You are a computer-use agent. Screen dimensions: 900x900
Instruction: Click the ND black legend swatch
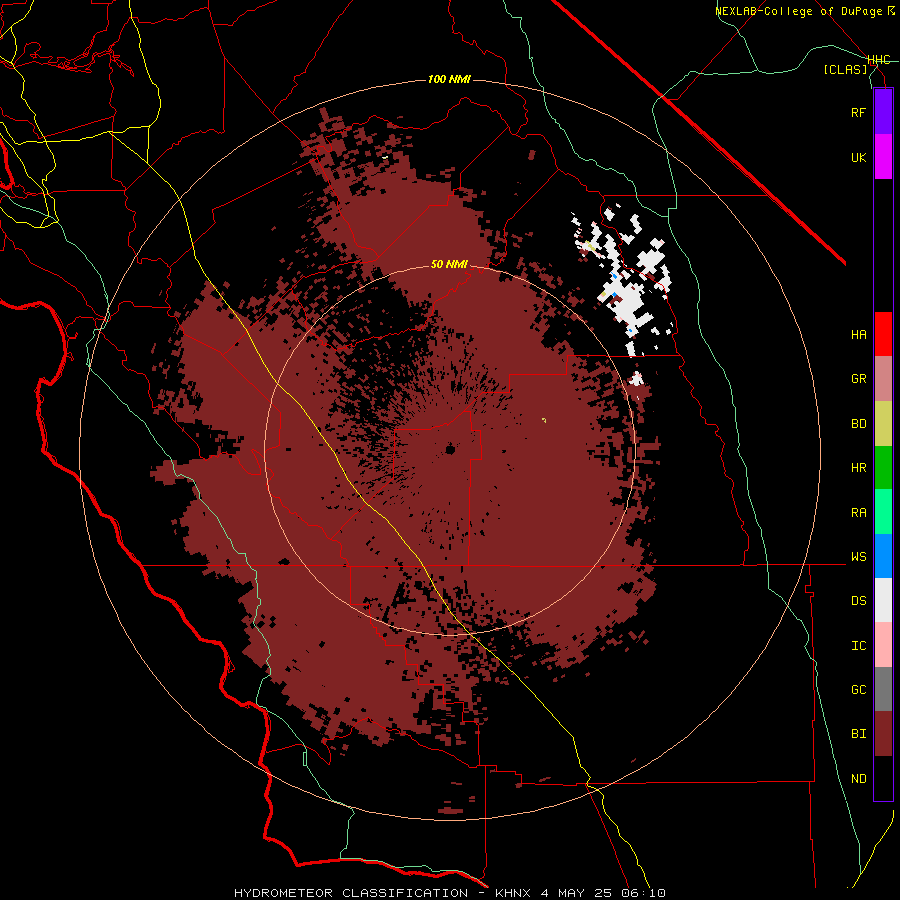click(x=883, y=778)
